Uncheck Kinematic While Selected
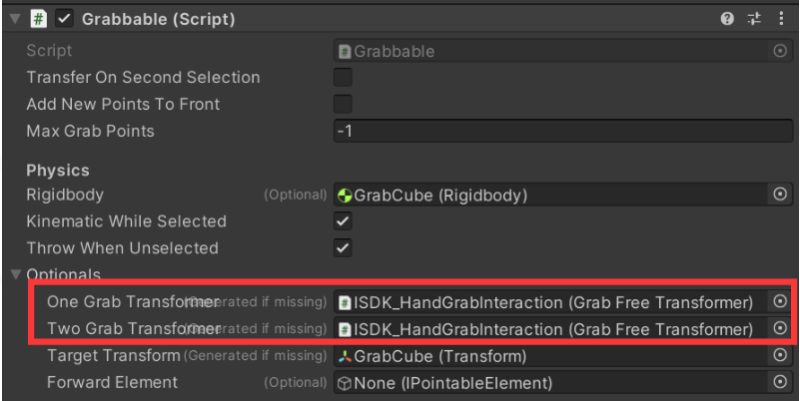 pos(342,222)
